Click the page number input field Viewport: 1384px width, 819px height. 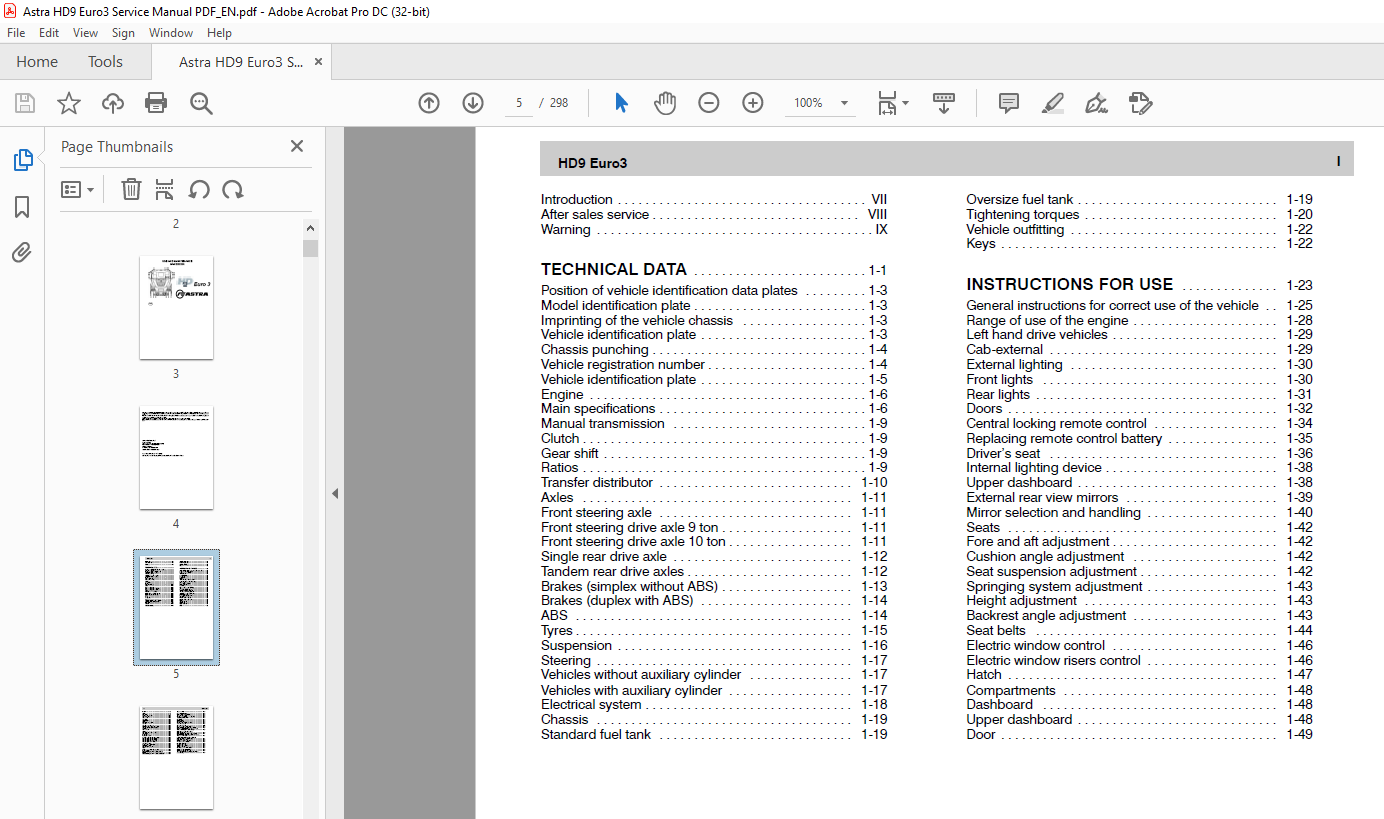click(x=519, y=103)
